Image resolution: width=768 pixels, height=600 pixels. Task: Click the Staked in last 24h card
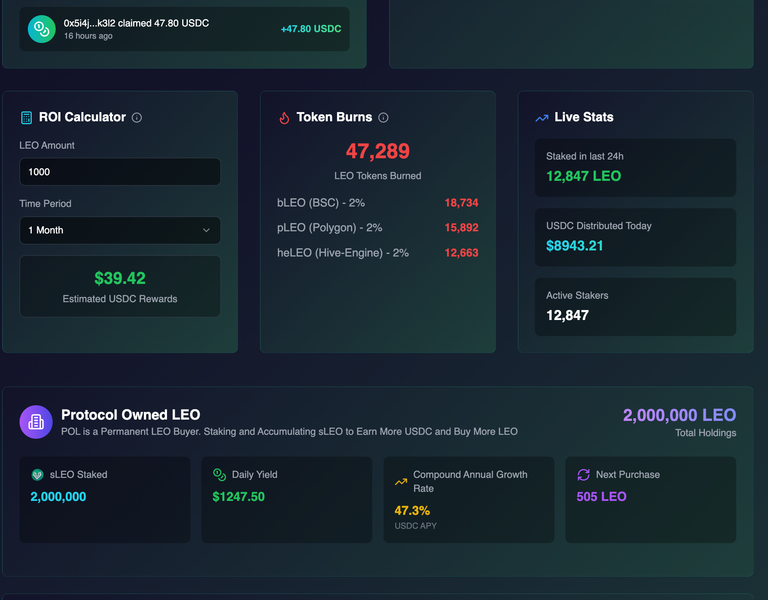pos(635,168)
